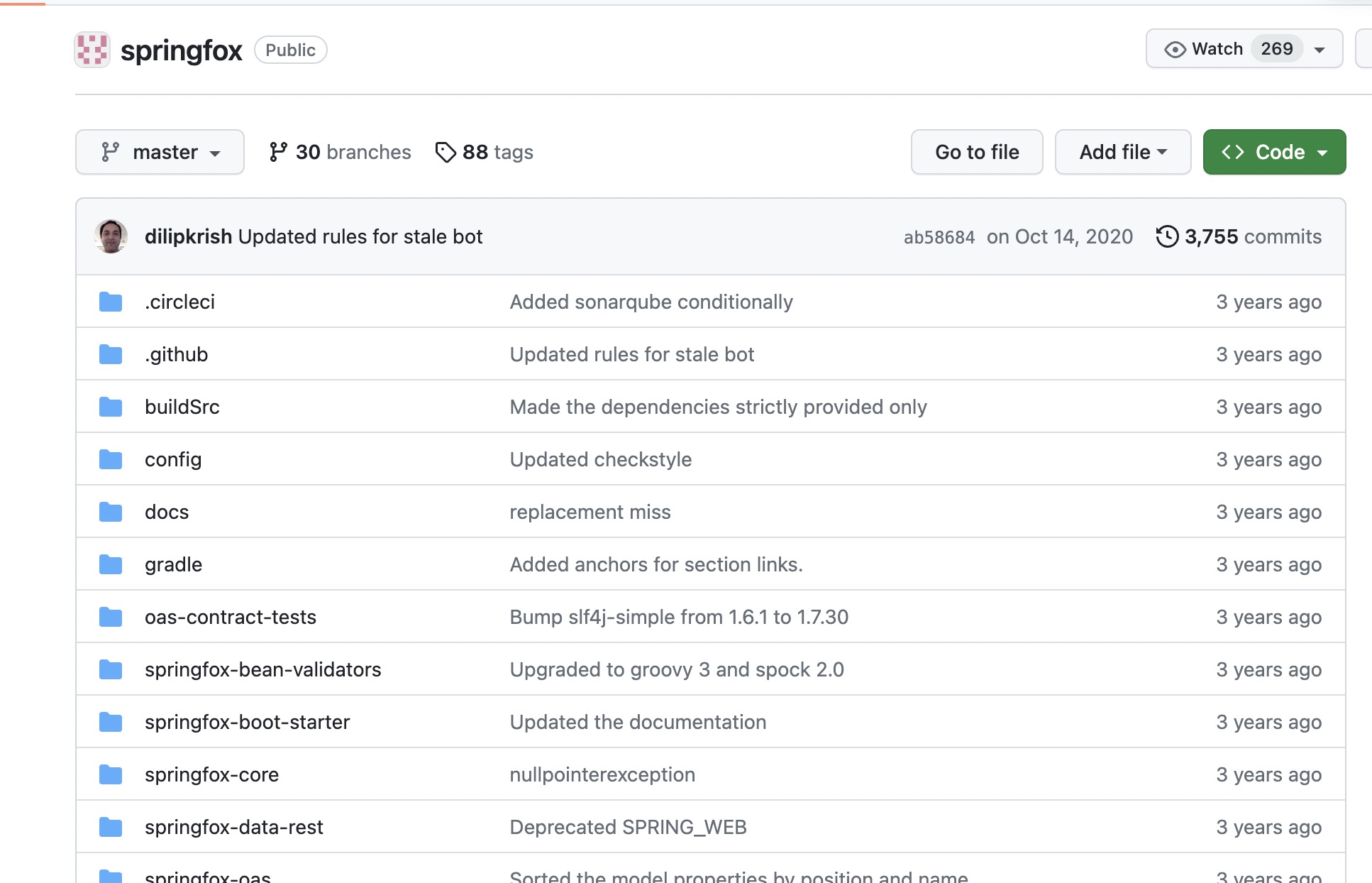1372x883 pixels.
Task: Open 'Updated checkstyle' commit message
Action: tap(600, 459)
